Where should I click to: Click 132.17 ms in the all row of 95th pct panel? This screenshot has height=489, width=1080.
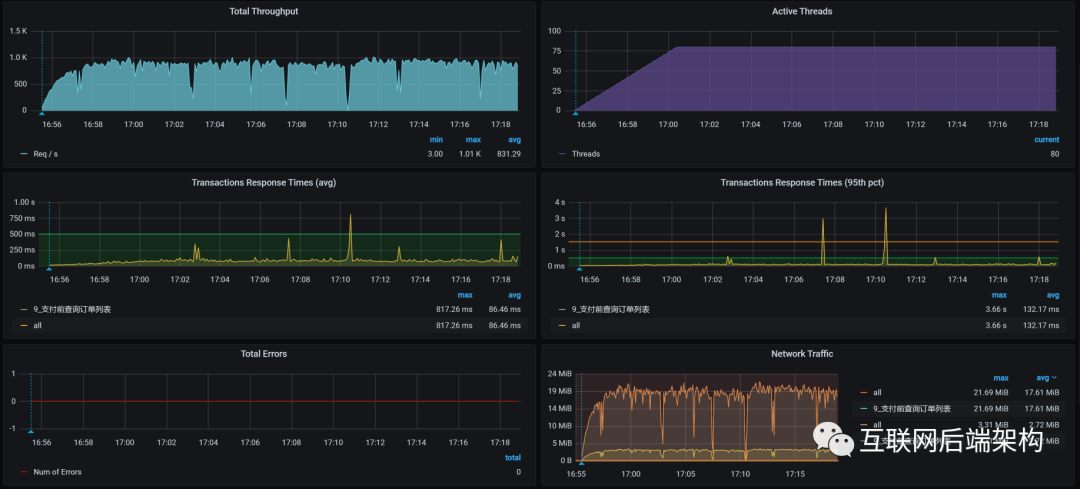[x=1040, y=324]
